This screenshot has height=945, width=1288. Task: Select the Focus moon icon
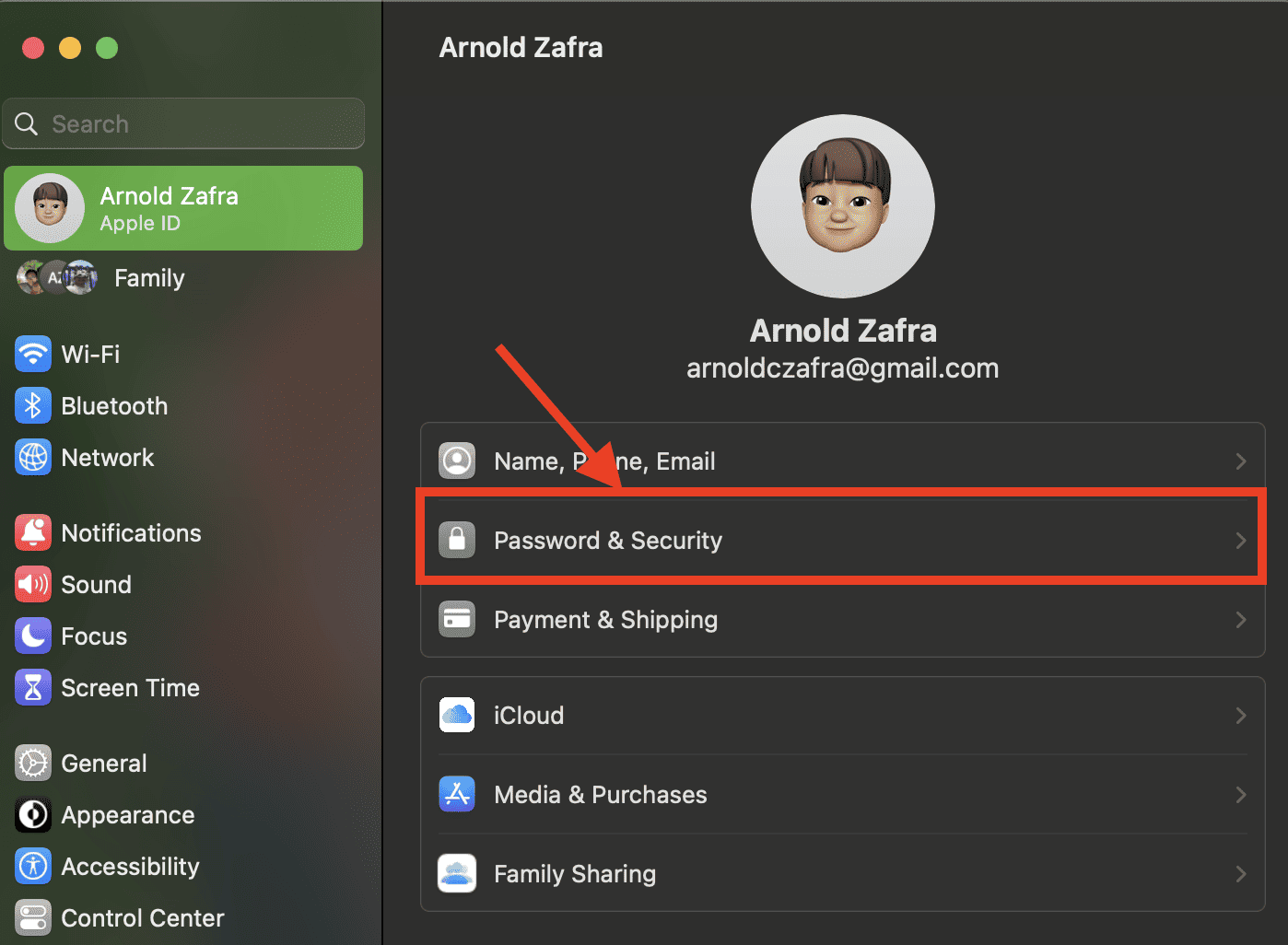(33, 636)
